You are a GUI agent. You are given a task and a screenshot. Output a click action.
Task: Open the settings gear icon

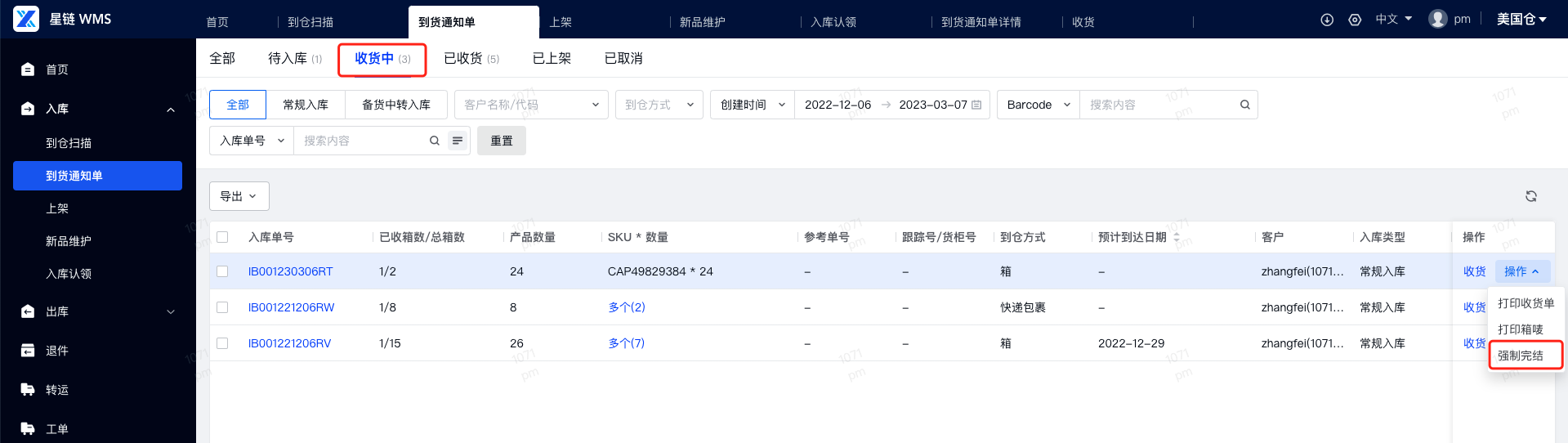(1355, 20)
